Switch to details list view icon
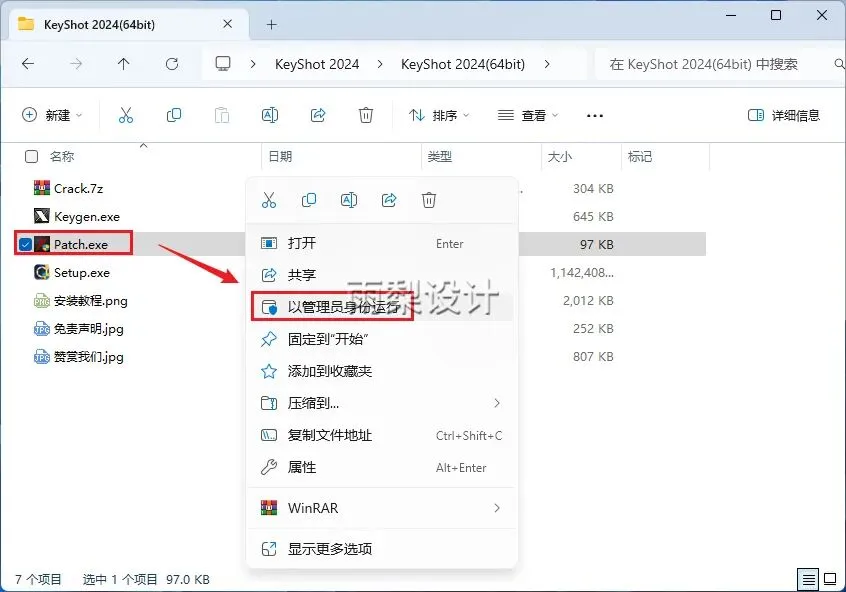Viewport: 846px width, 592px height. click(x=808, y=580)
